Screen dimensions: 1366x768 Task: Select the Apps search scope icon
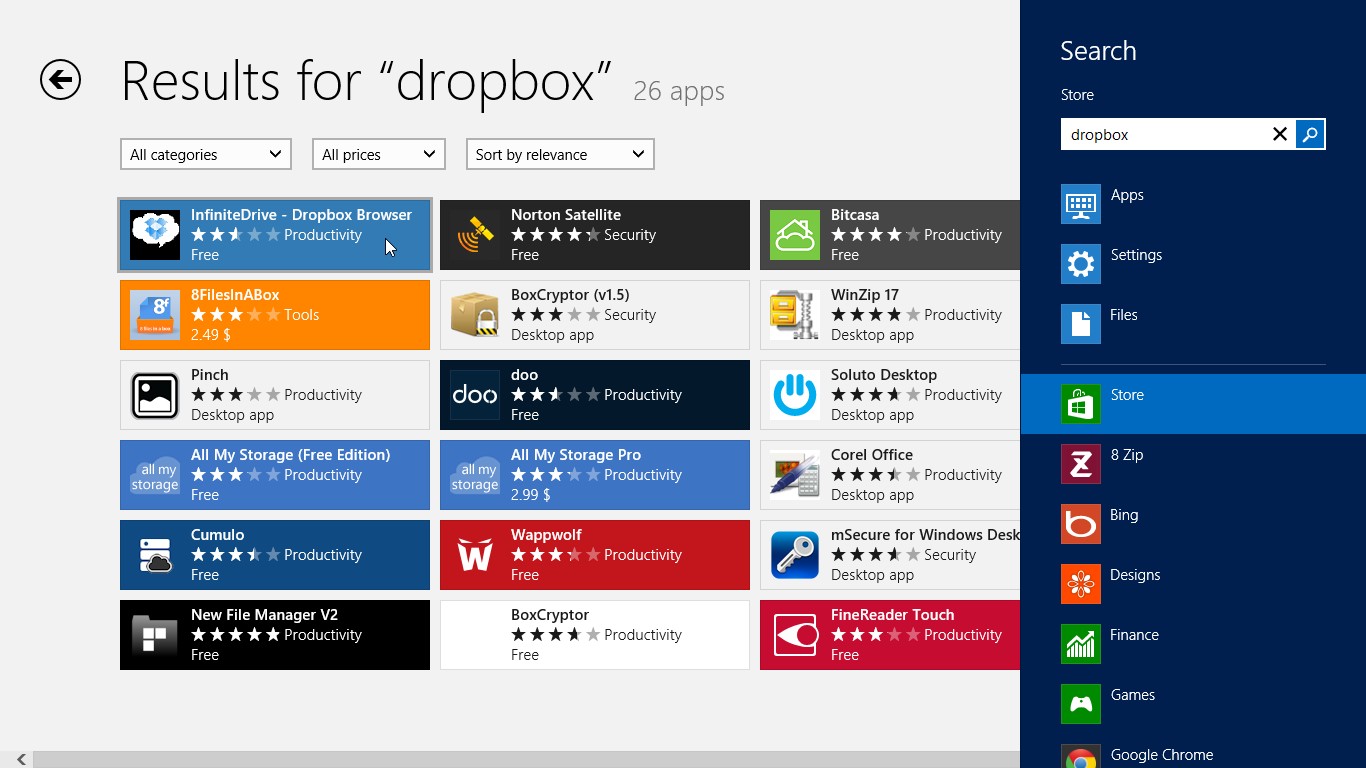click(x=1080, y=204)
